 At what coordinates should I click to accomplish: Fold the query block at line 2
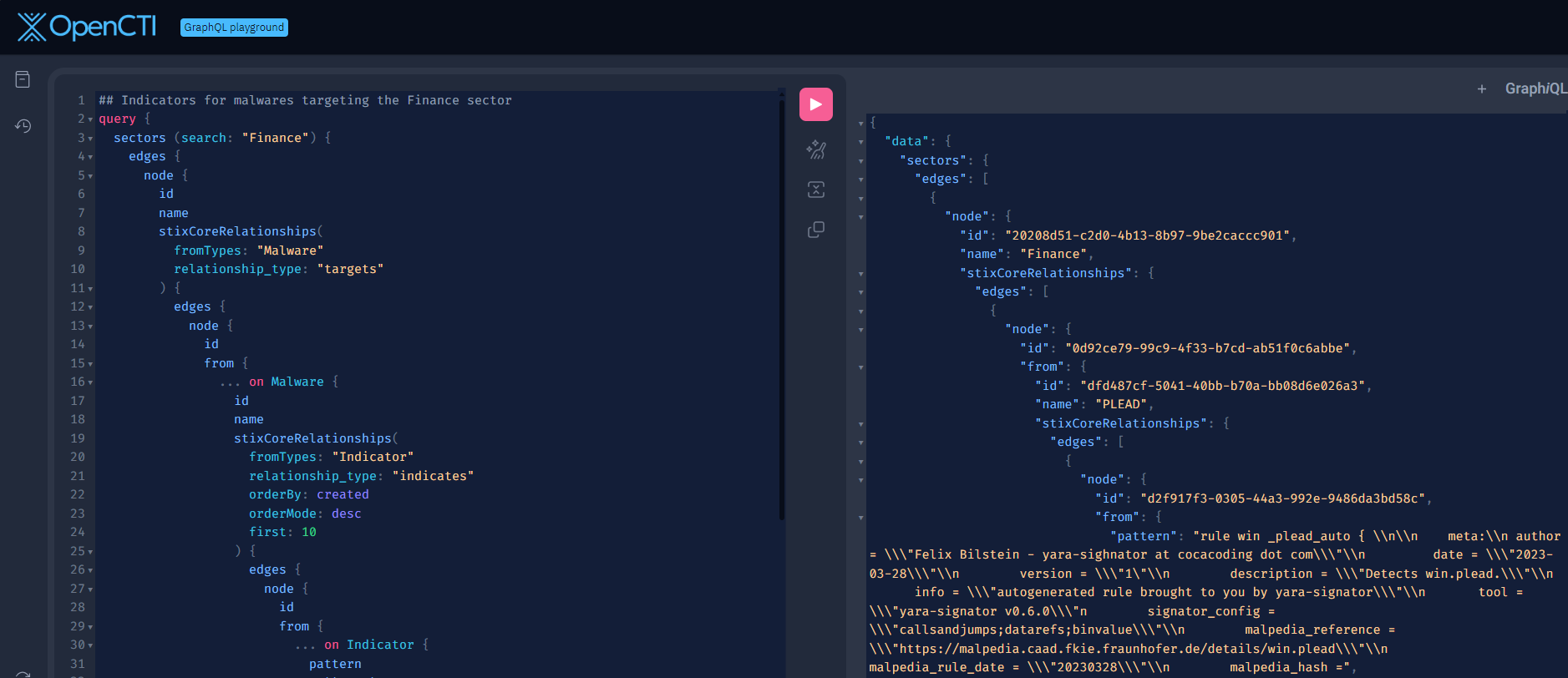point(90,119)
